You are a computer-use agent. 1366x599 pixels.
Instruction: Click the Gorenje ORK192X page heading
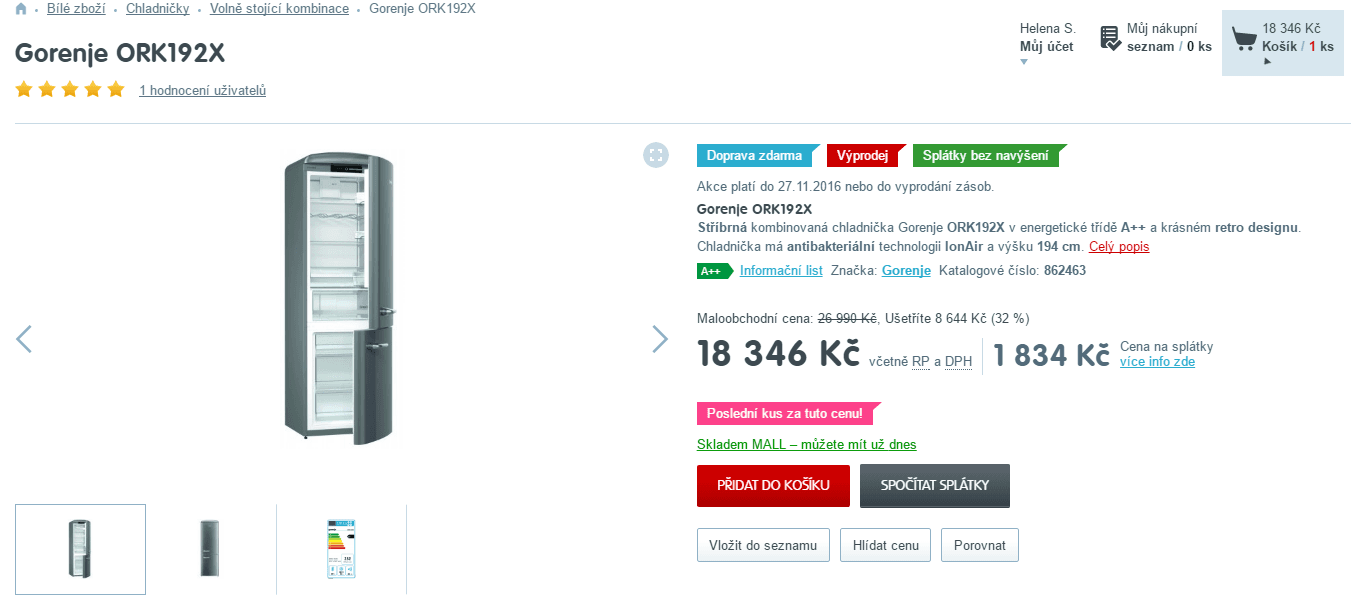point(119,53)
